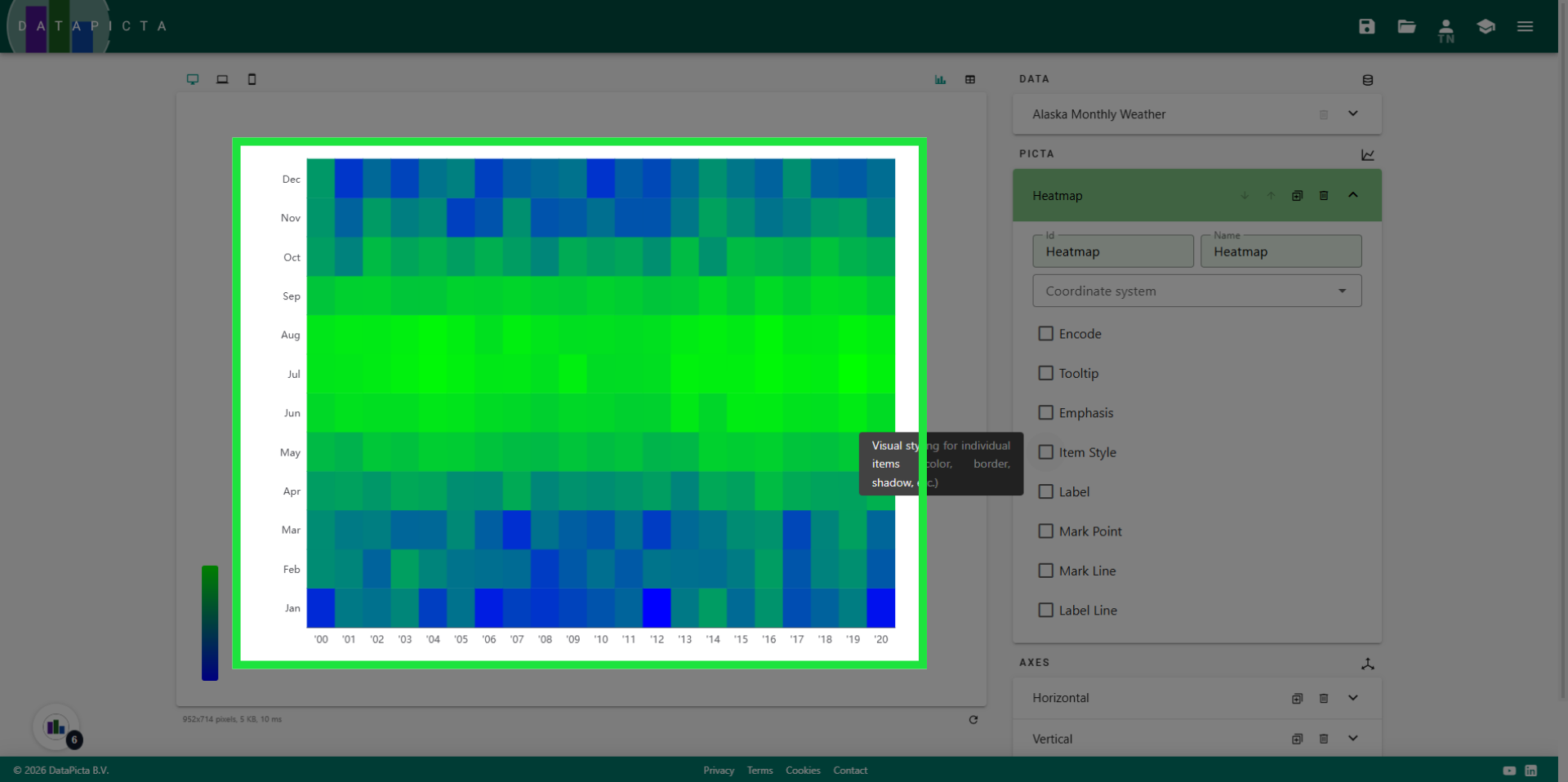This screenshot has width=1568, height=782.
Task: Delete the Alaska Monthly Weather dataset
Action: coord(1324,114)
